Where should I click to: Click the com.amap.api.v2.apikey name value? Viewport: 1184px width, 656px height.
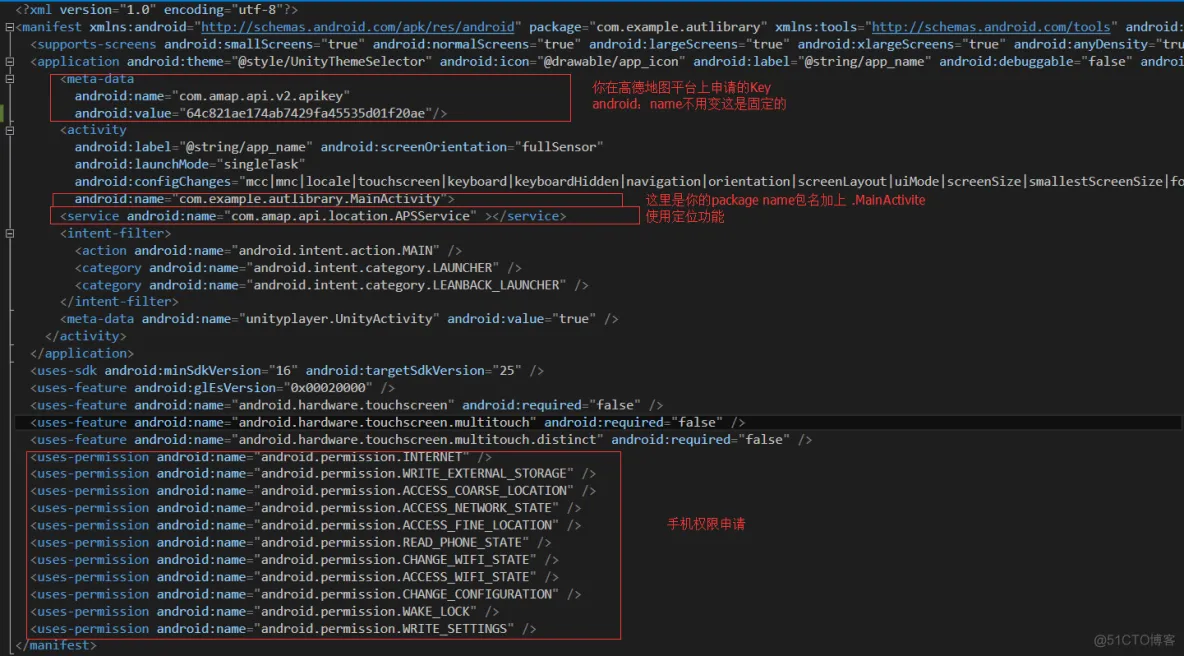coord(261,96)
